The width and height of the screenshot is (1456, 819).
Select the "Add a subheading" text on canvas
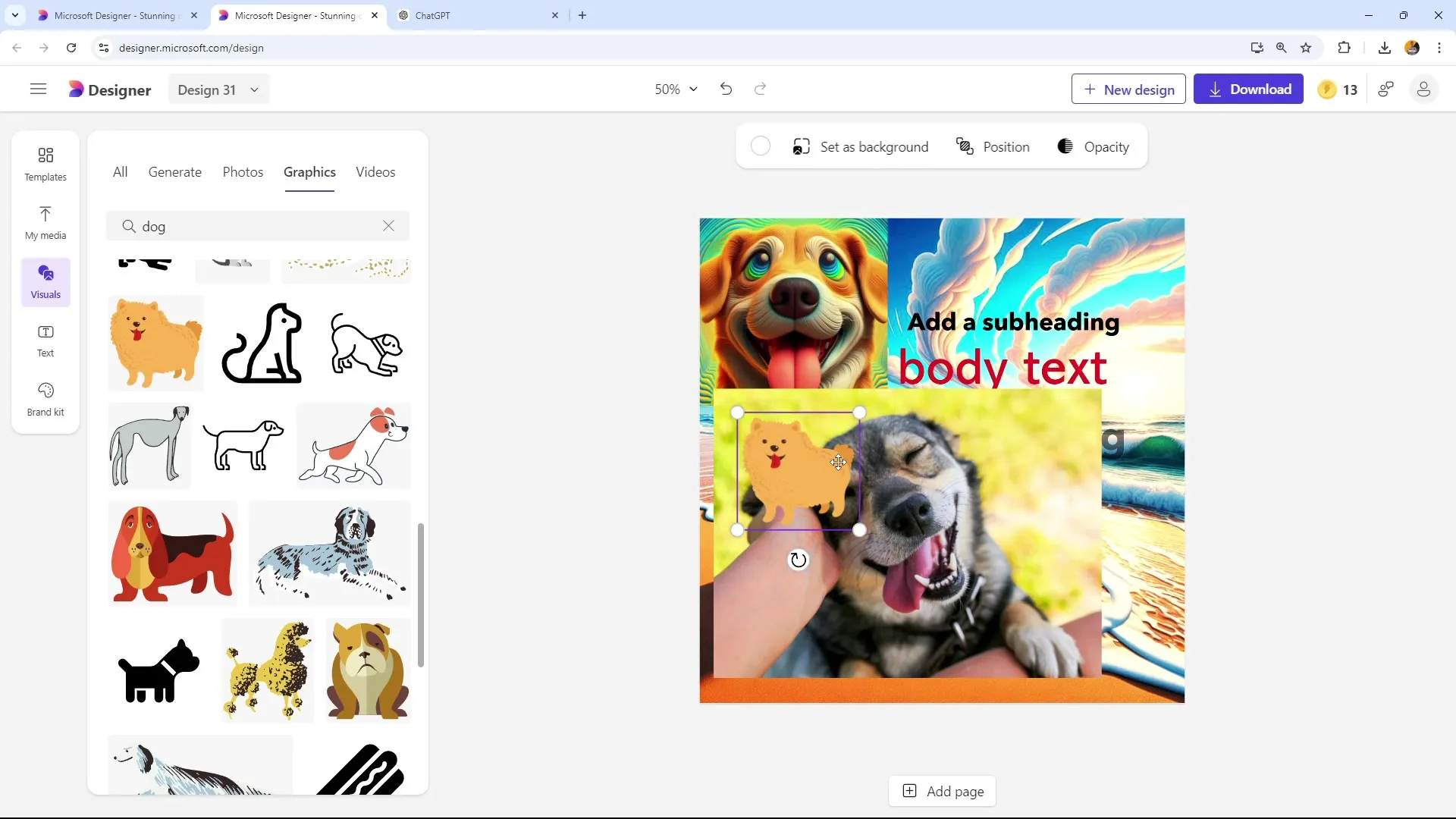click(1013, 322)
